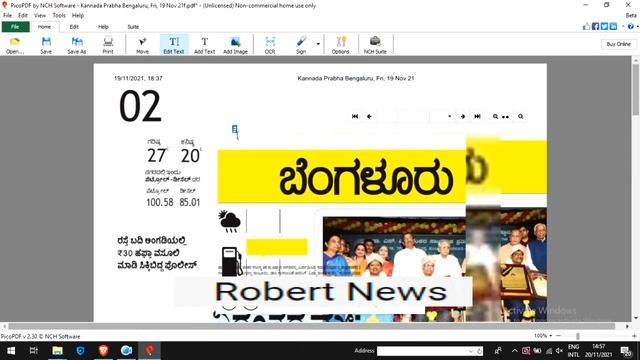This screenshot has width=640, height=360.
Task: Open Brave browser from the taskbar
Action: coord(103,351)
